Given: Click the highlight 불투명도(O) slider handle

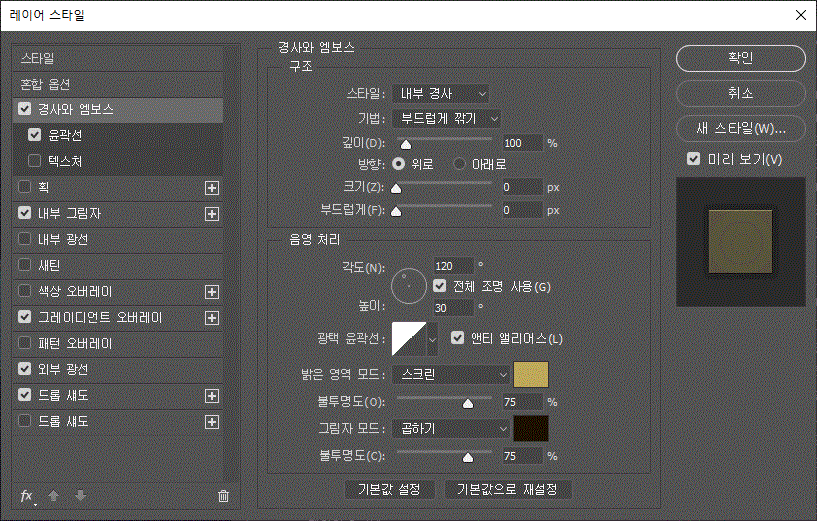Looking at the screenshot, I should [468, 404].
